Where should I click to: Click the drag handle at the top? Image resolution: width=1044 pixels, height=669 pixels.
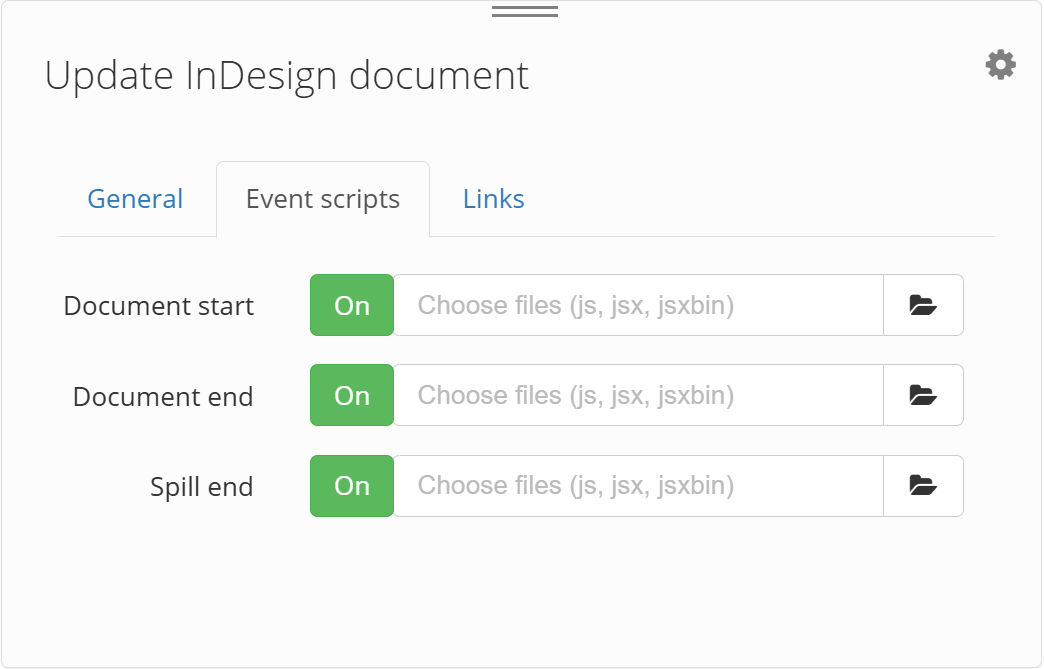click(524, 8)
